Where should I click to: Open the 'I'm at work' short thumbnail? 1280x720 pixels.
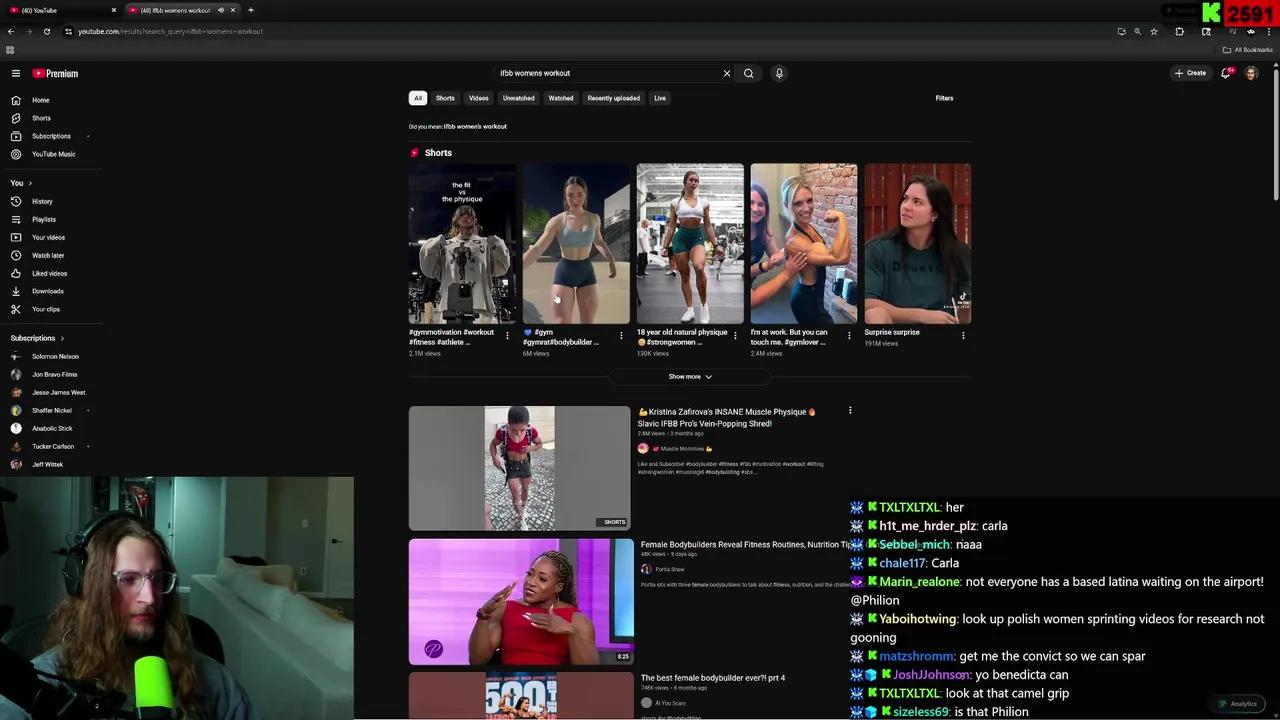point(804,244)
